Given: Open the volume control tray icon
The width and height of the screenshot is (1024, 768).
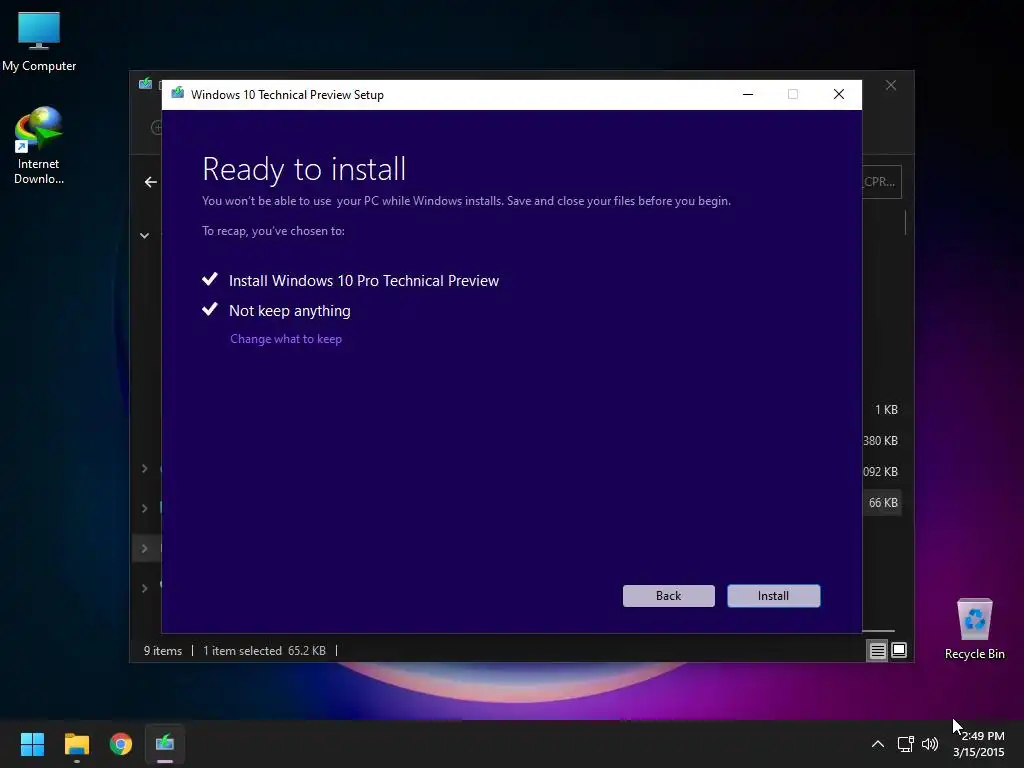Looking at the screenshot, I should coord(930,744).
